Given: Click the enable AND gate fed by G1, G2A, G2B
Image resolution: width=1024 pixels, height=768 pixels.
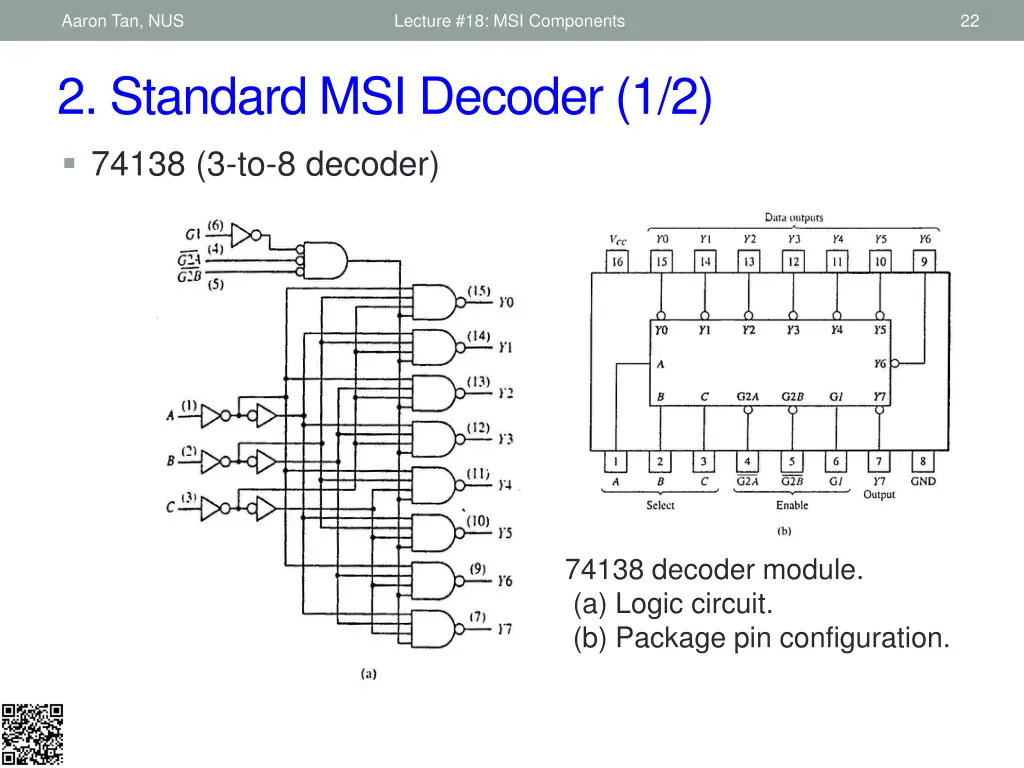Looking at the screenshot, I should (323, 261).
